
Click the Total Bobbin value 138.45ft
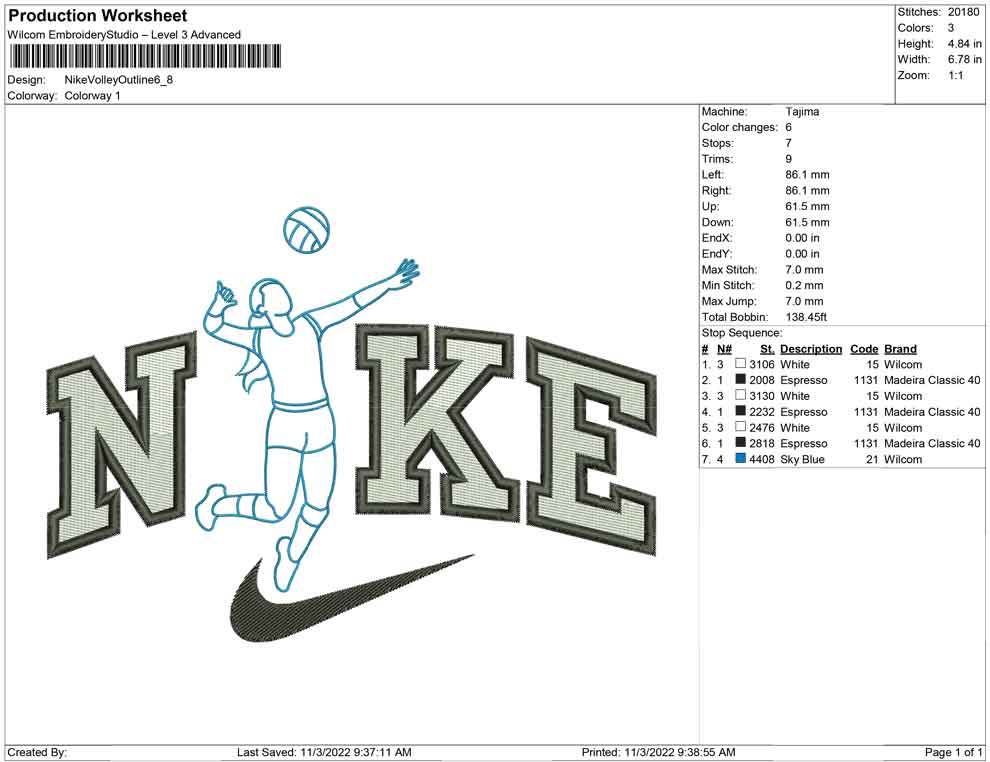coord(806,317)
